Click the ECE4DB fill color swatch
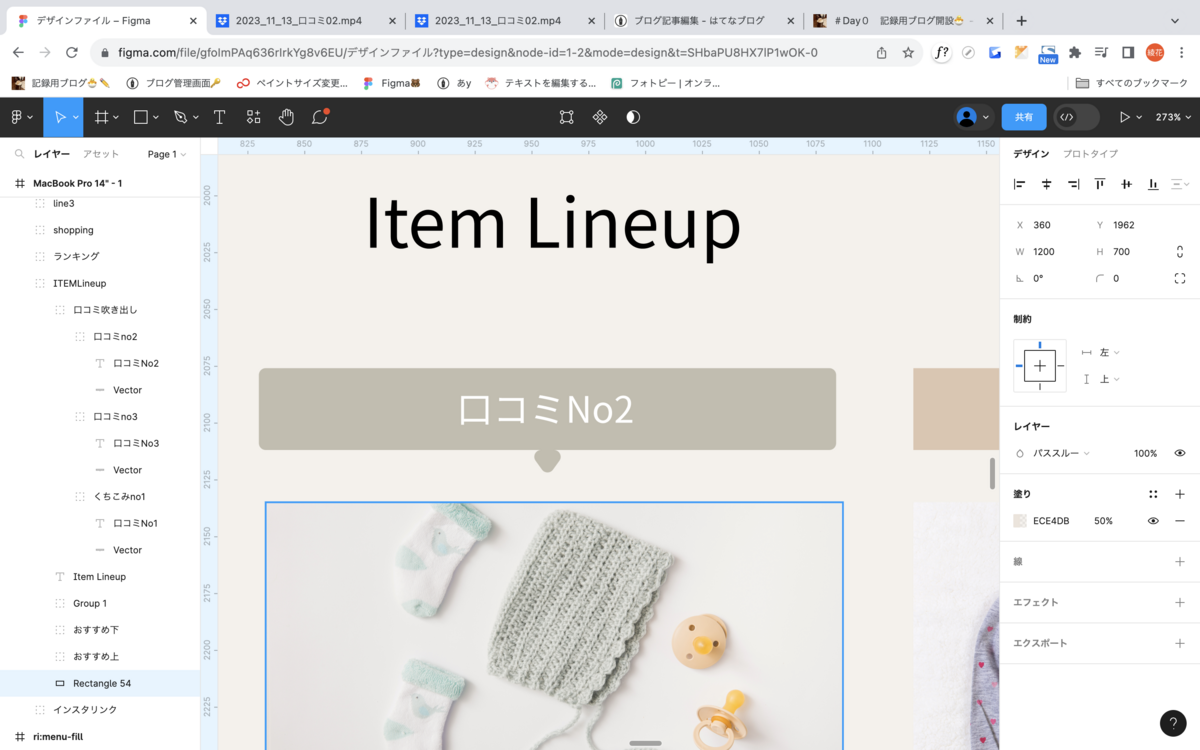The width and height of the screenshot is (1200, 750). point(1020,521)
